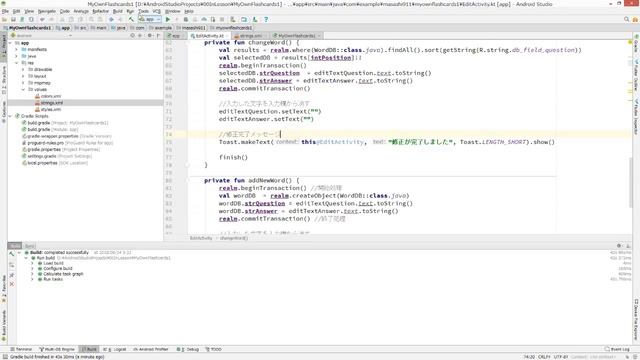640x360 pixels.
Task: Open the Build menu
Action: pyautogui.click(x=118, y=11)
